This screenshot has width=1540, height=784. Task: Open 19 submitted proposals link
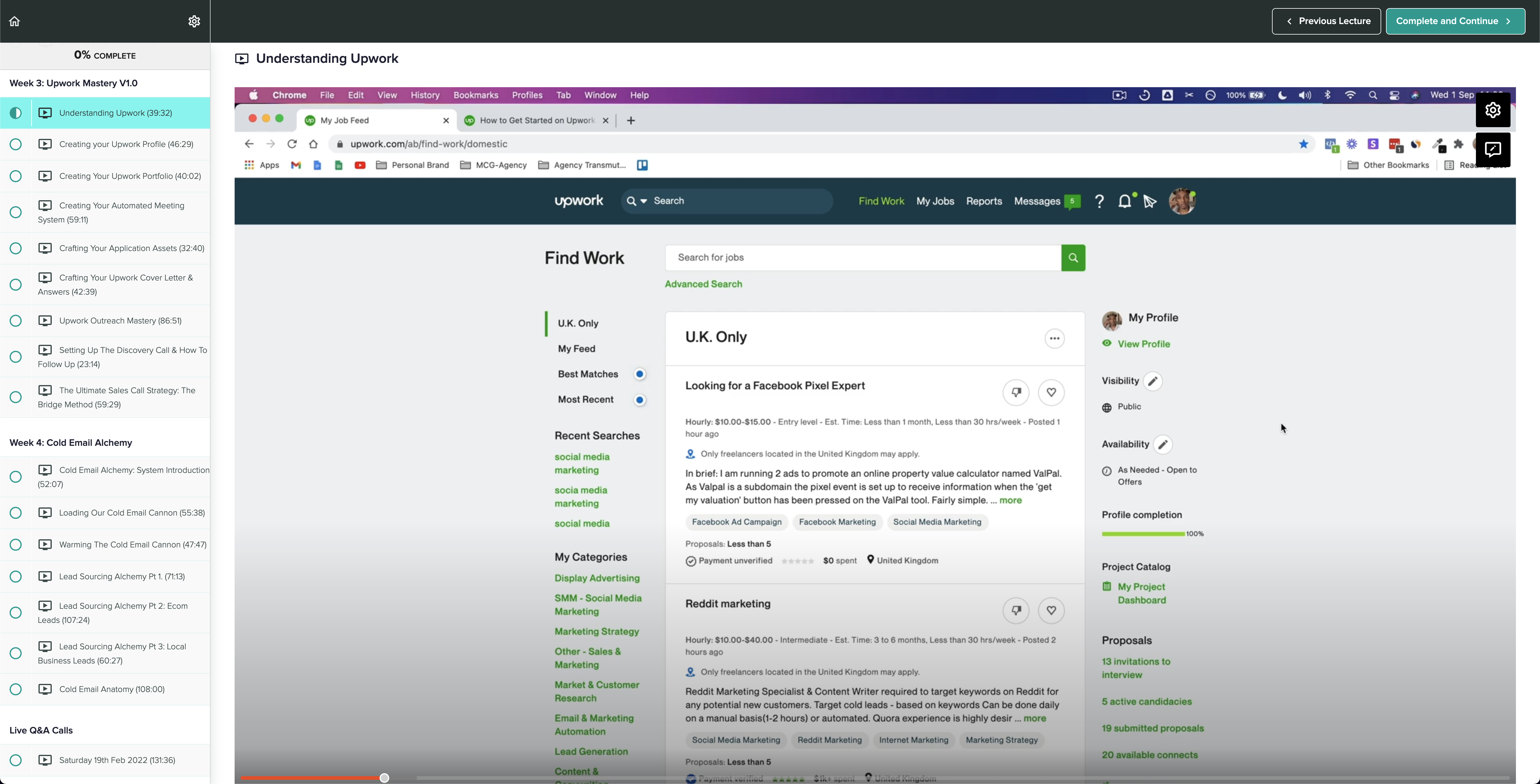pyautogui.click(x=1153, y=728)
